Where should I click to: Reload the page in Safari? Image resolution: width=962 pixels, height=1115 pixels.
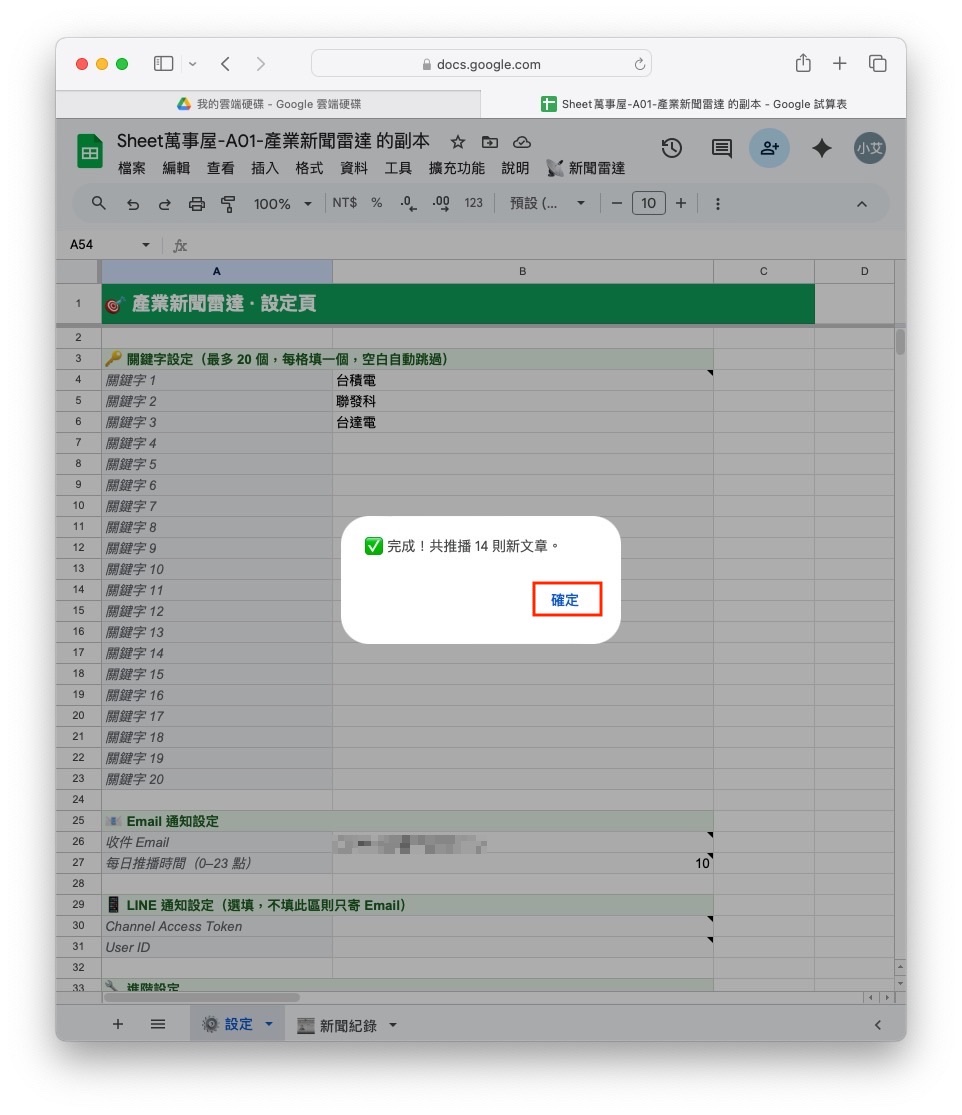pyautogui.click(x=639, y=64)
